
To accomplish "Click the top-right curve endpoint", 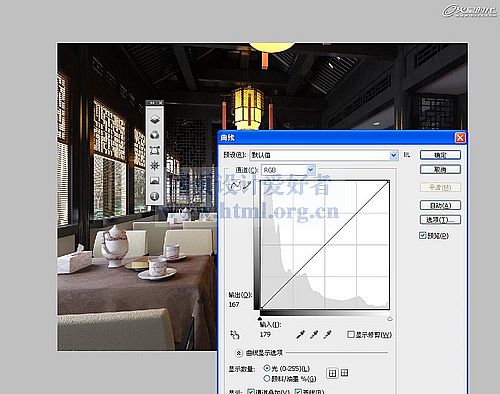I will point(388,181).
